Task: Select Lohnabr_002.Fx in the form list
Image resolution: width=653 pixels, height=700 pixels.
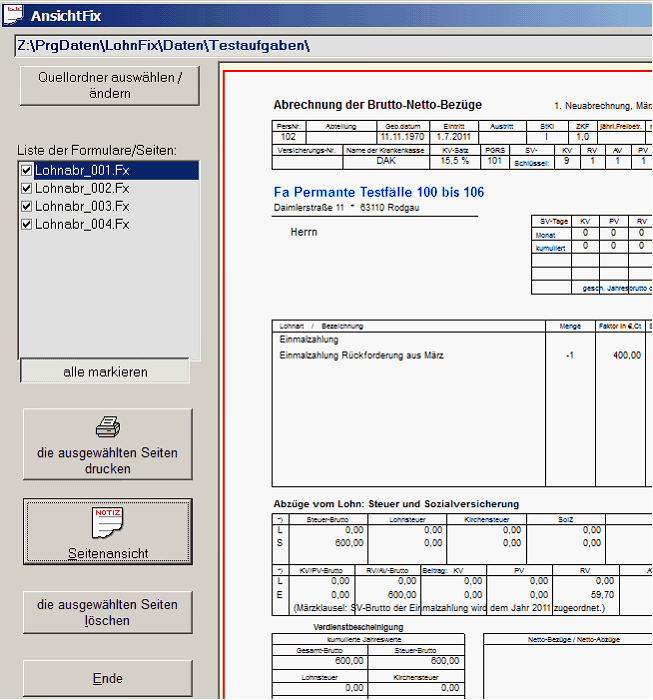Action: click(x=82, y=188)
